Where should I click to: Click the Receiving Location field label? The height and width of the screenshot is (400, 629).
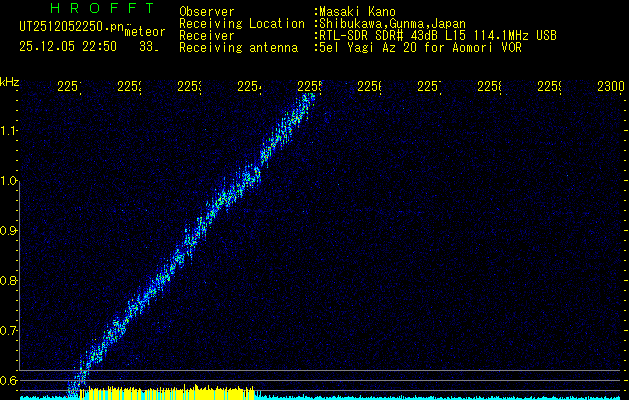click(241, 23)
